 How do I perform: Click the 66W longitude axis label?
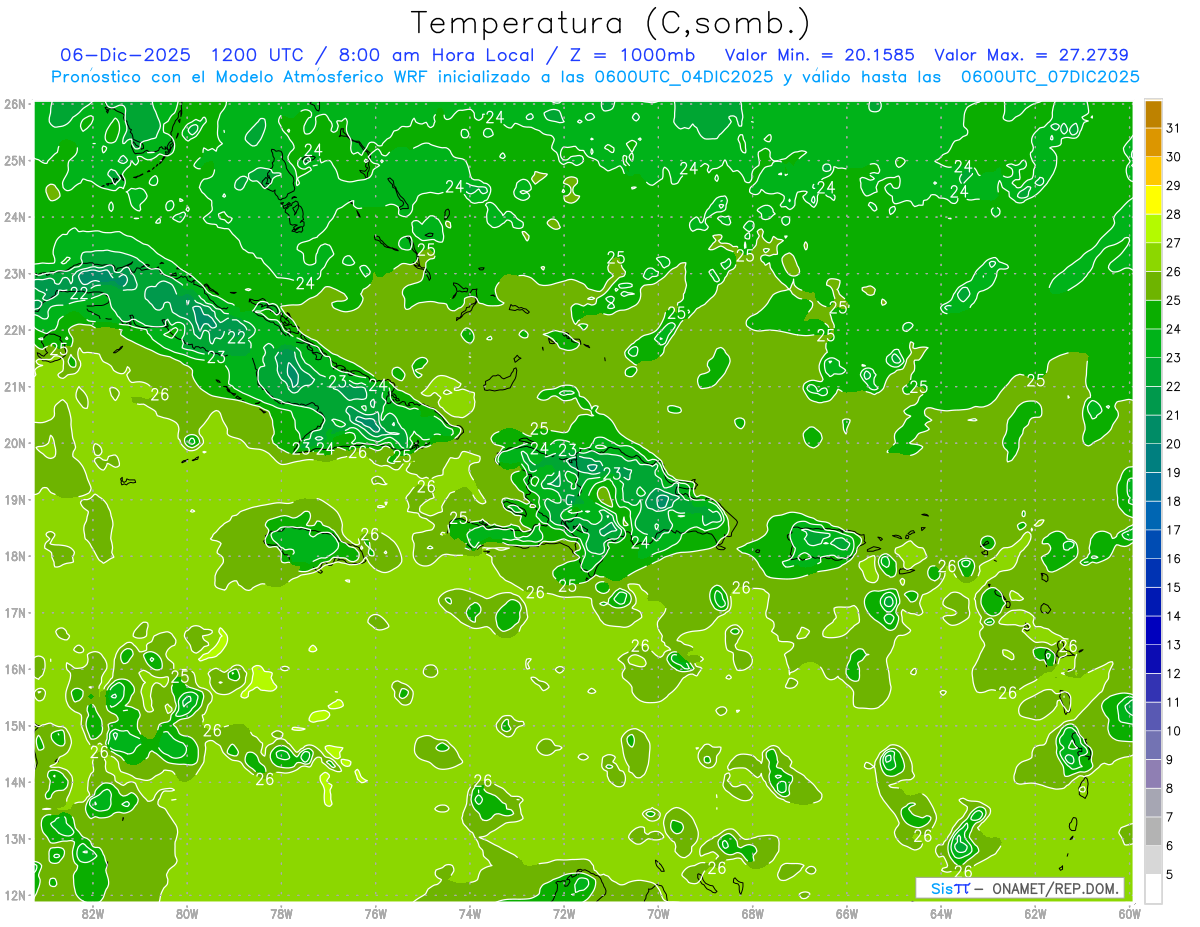(x=846, y=913)
